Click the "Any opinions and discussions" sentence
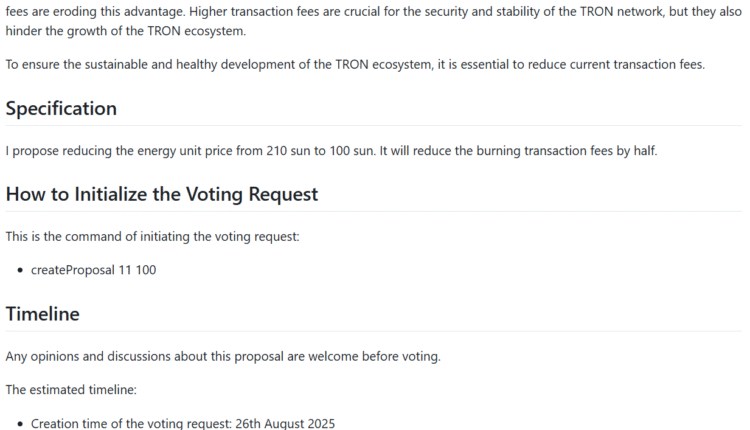 [222, 356]
